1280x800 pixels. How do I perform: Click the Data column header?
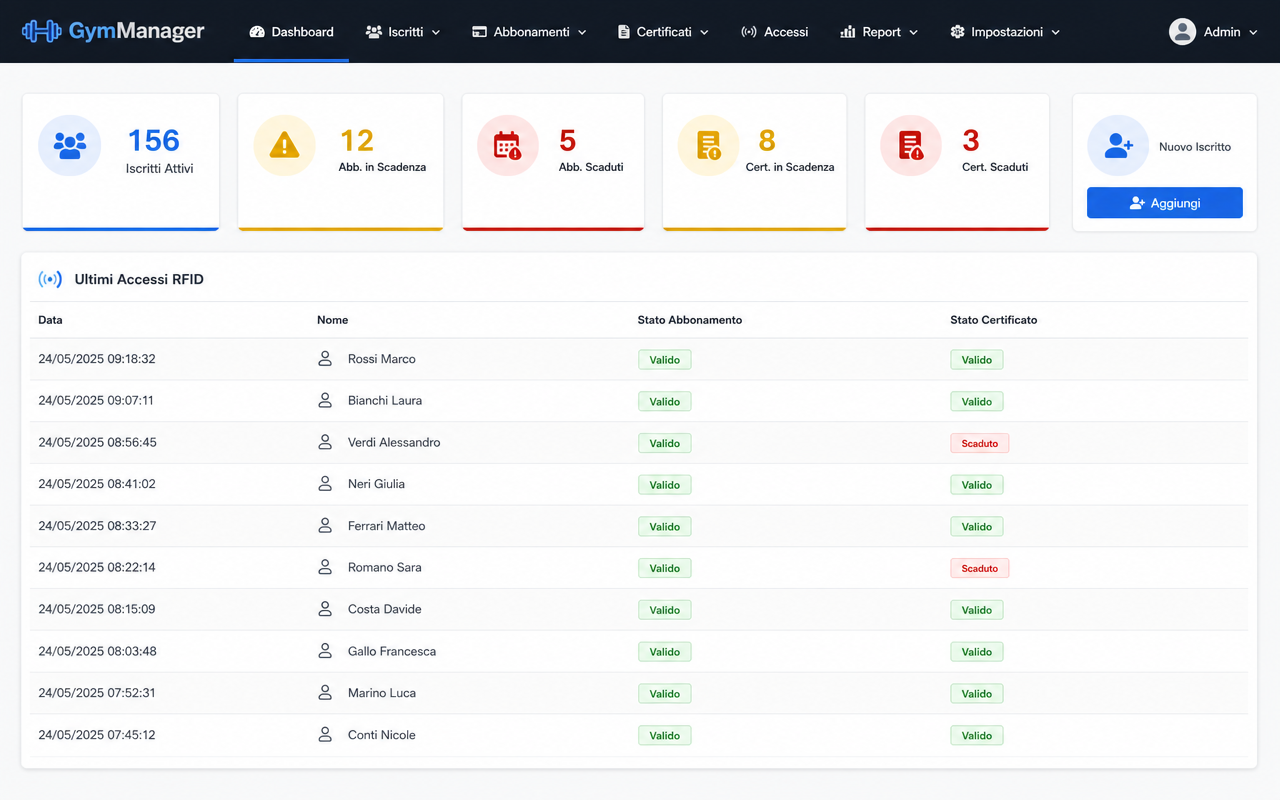coord(50,320)
